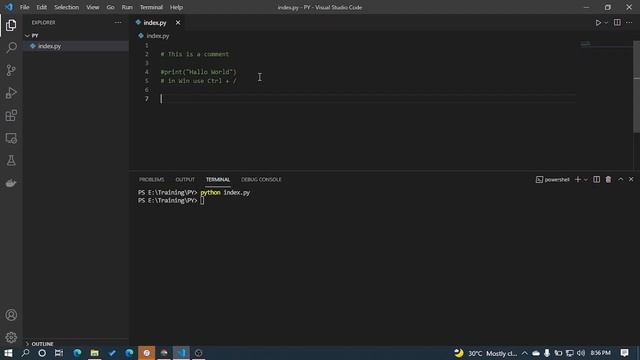This screenshot has height=360, width=640.
Task: Open File Explorer from taskbar
Action: click(x=94, y=353)
